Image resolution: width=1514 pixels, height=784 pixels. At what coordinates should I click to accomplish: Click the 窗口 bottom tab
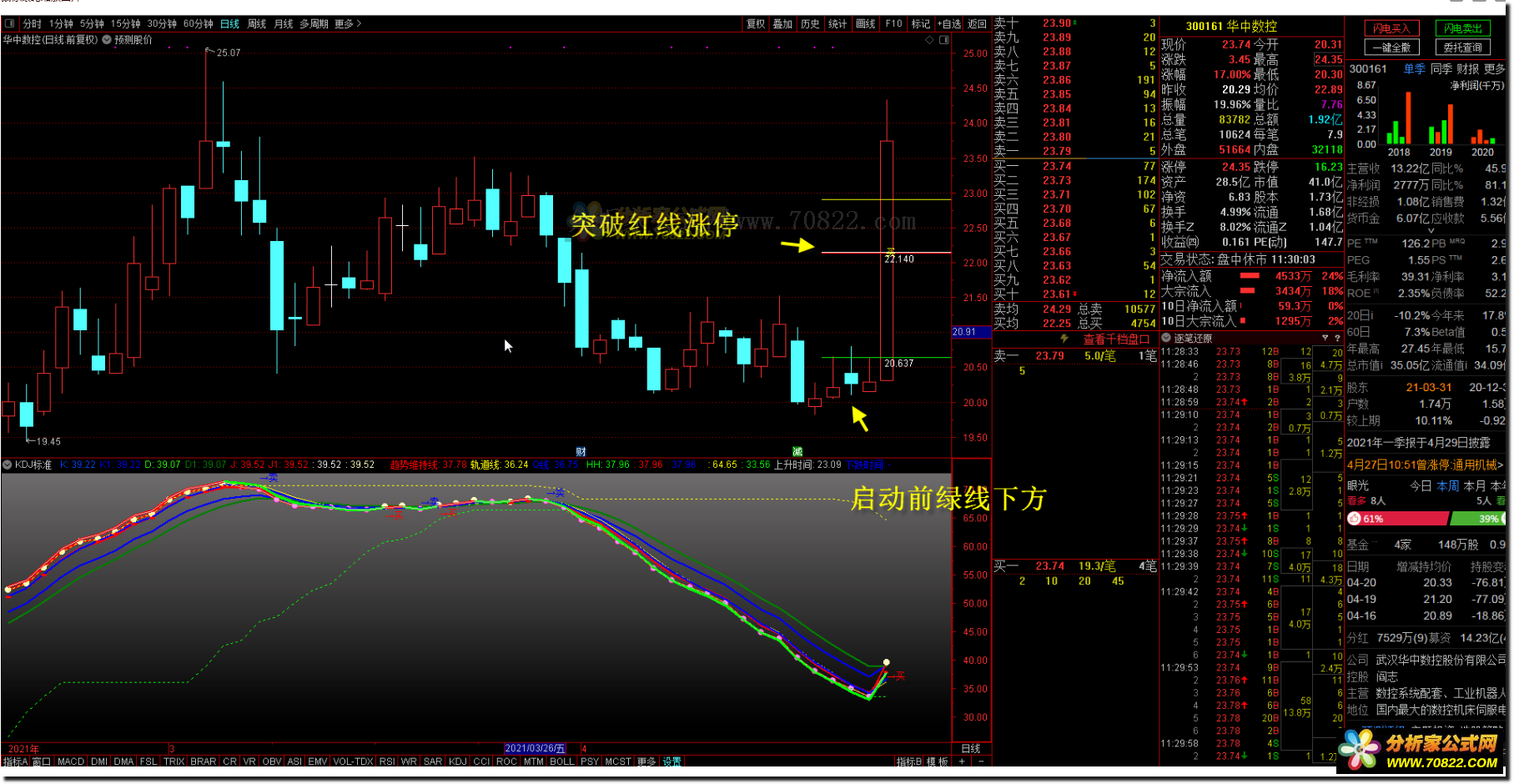click(42, 761)
